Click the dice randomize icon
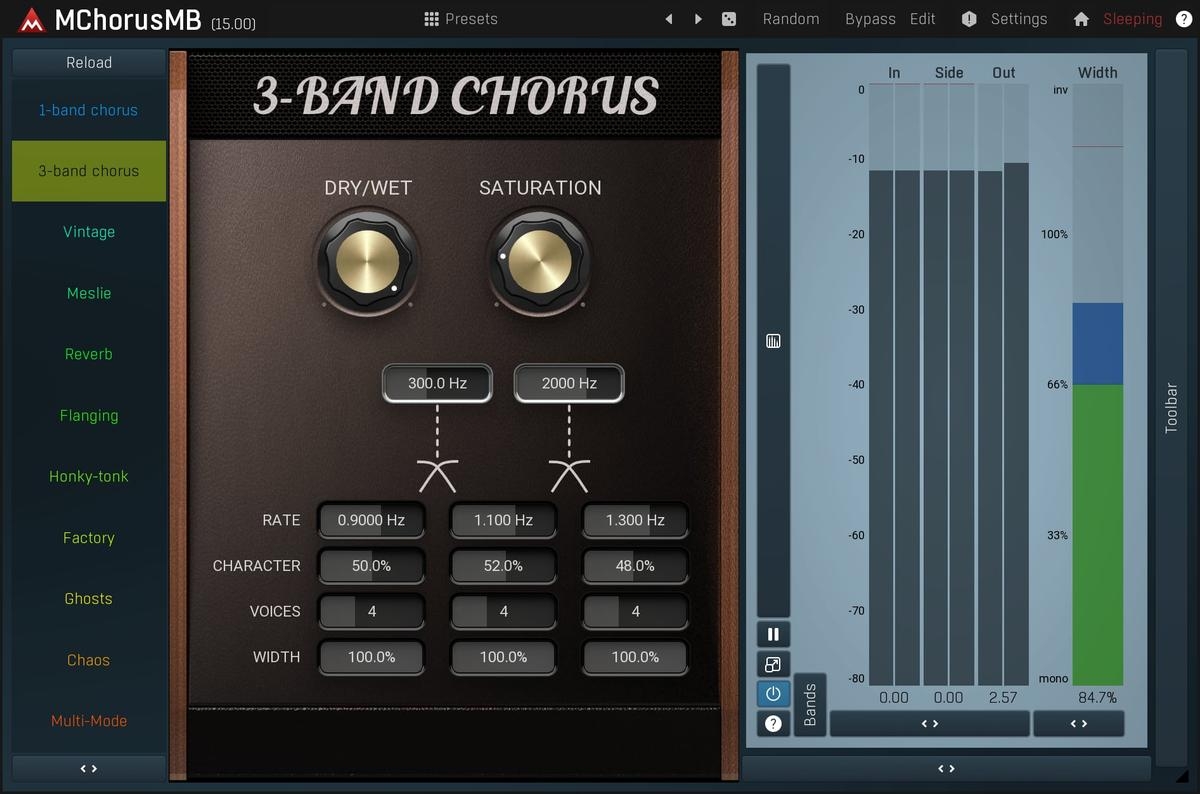The width and height of the screenshot is (1200, 794). tap(729, 19)
